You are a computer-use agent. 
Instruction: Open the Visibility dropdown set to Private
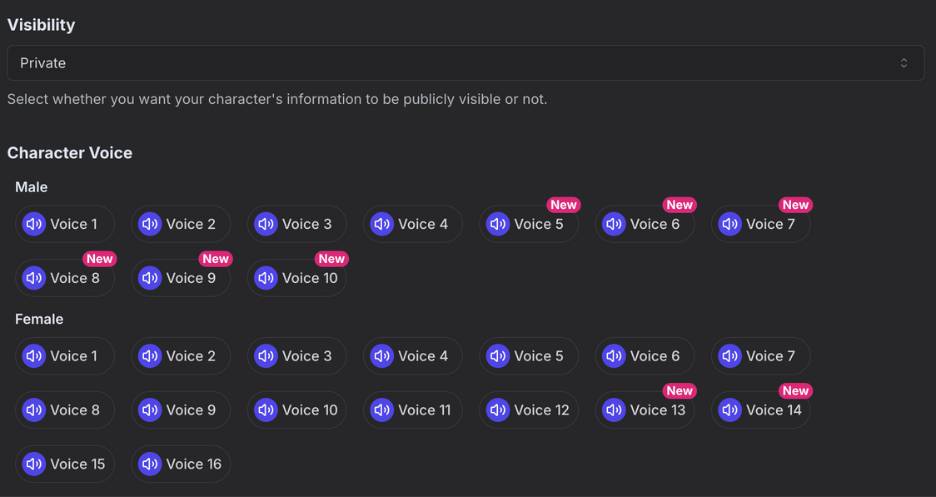tap(465, 63)
